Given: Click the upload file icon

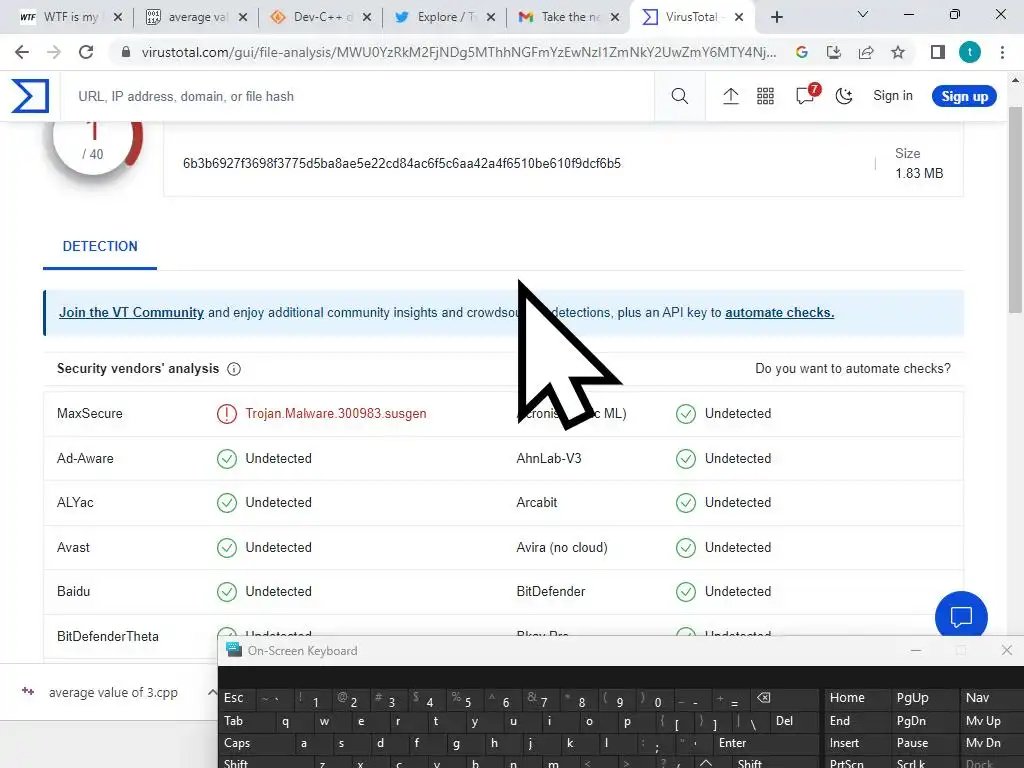Looking at the screenshot, I should click(x=731, y=96).
